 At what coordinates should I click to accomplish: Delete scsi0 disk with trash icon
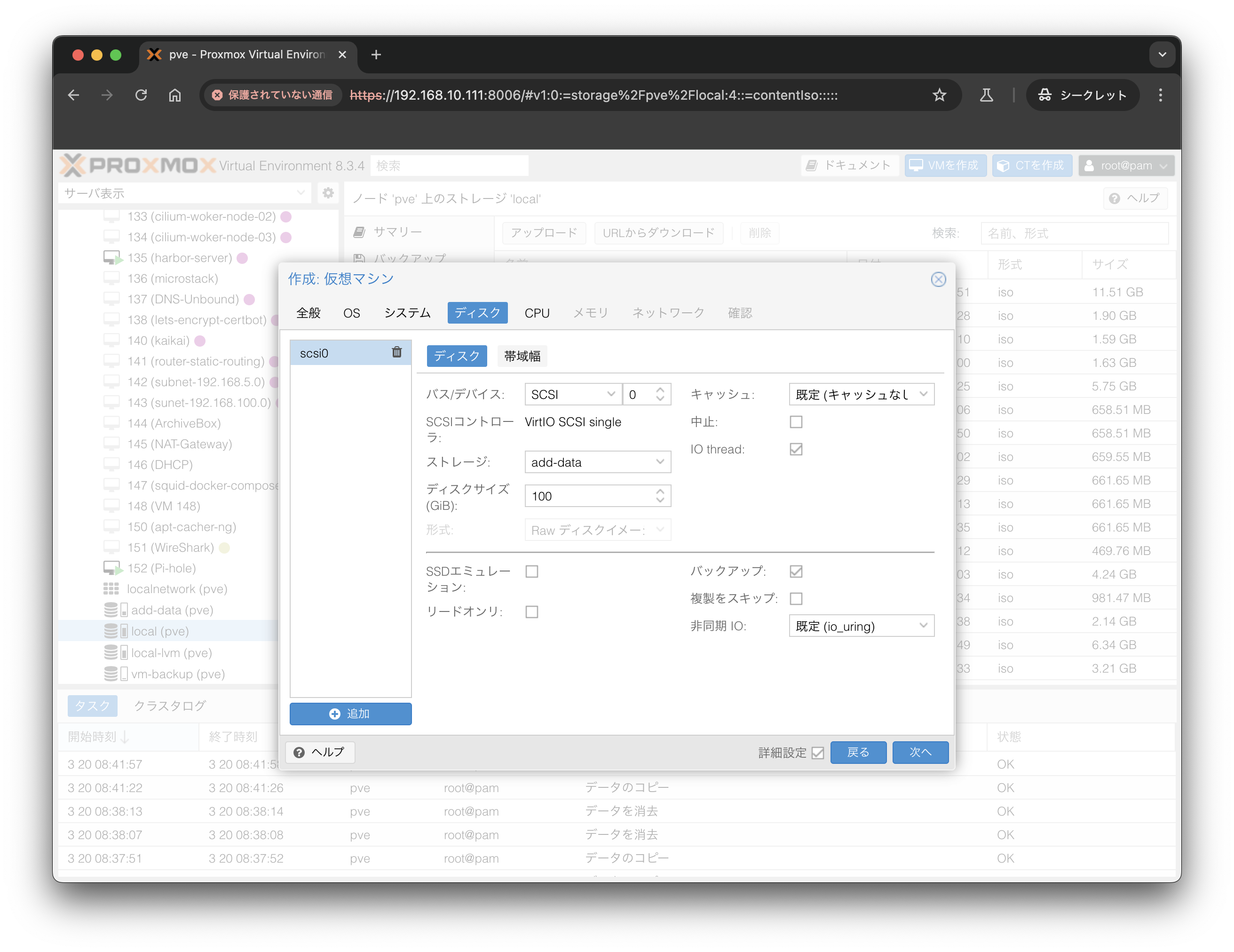[x=396, y=353]
